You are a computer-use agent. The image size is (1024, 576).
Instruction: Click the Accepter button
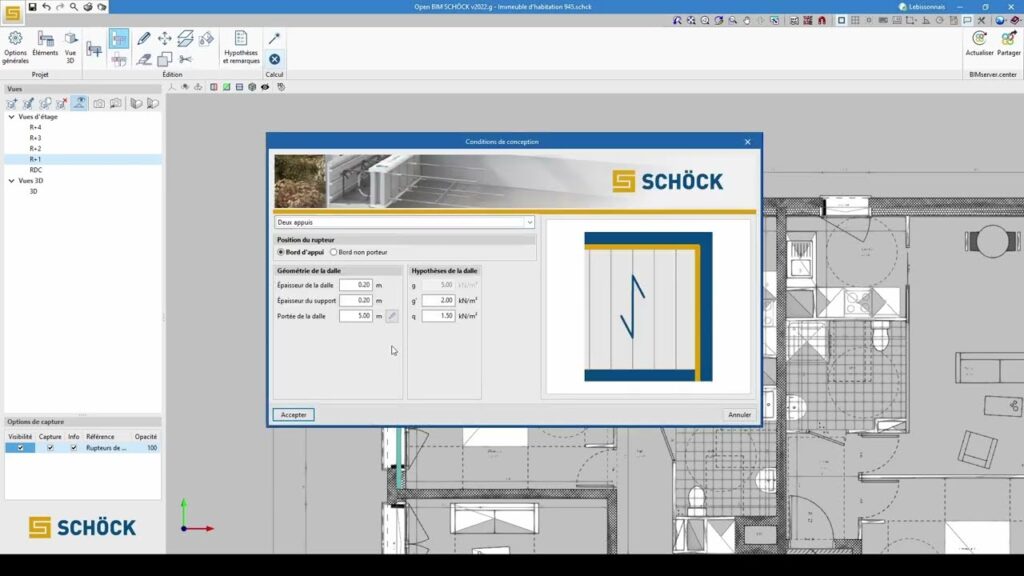pyautogui.click(x=293, y=414)
